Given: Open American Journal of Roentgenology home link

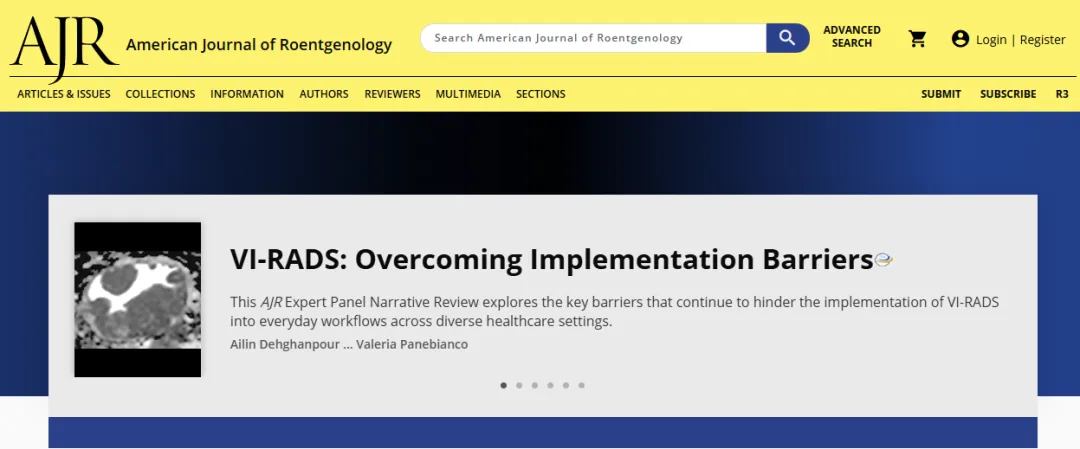Looking at the screenshot, I should [259, 45].
